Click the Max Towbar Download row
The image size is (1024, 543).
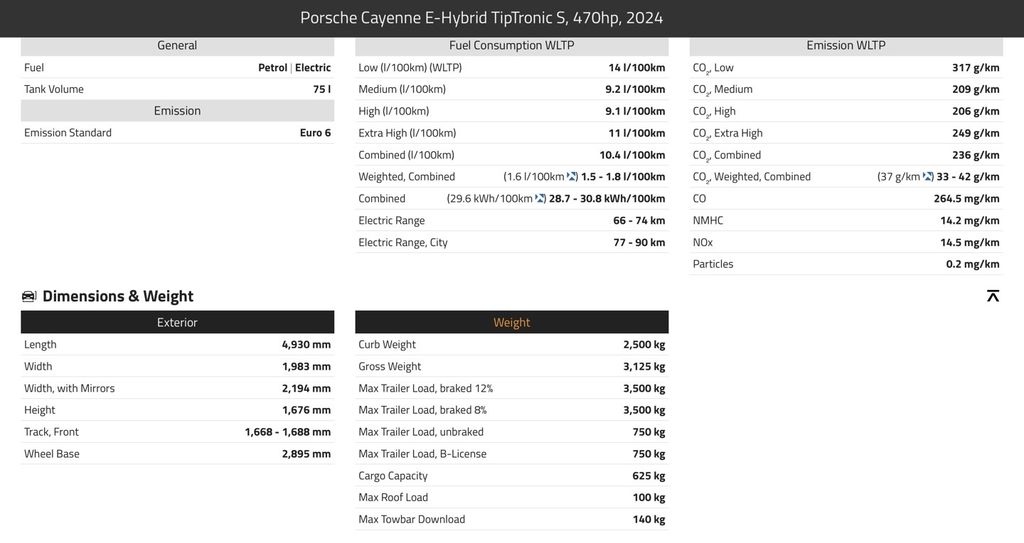point(511,520)
